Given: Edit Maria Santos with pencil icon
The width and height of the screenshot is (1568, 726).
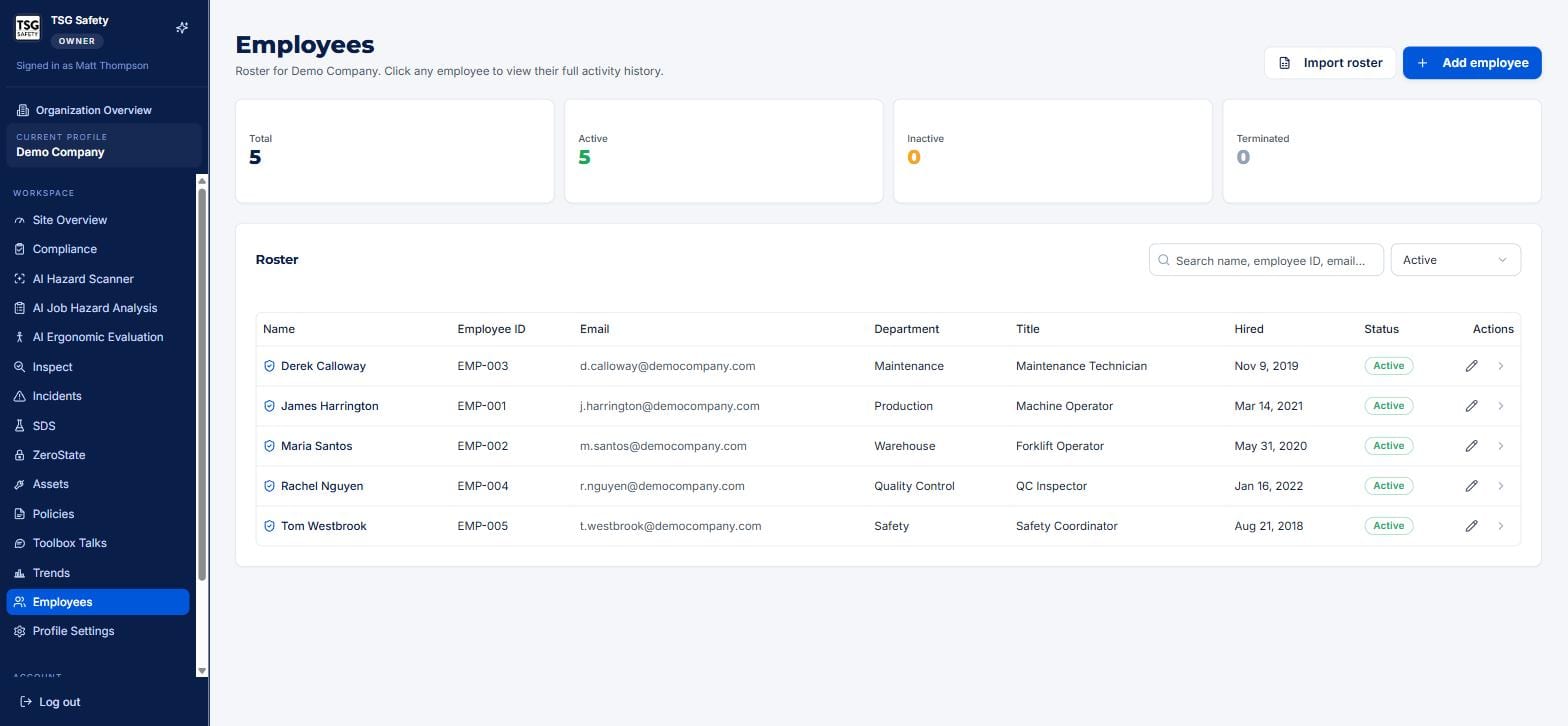Looking at the screenshot, I should point(1471,446).
